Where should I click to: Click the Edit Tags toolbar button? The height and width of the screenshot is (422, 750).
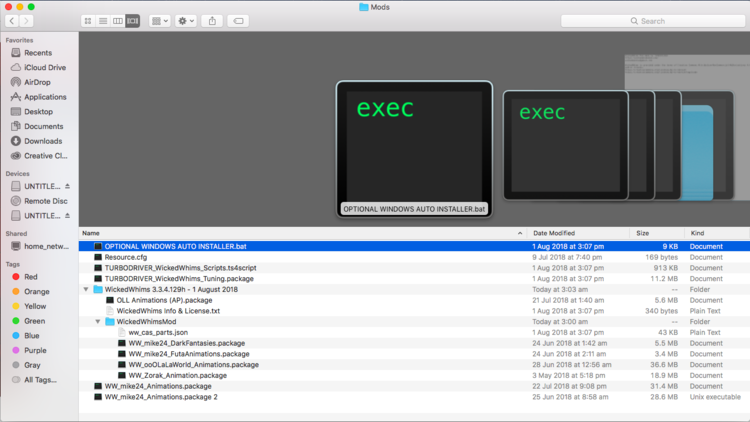click(x=238, y=21)
